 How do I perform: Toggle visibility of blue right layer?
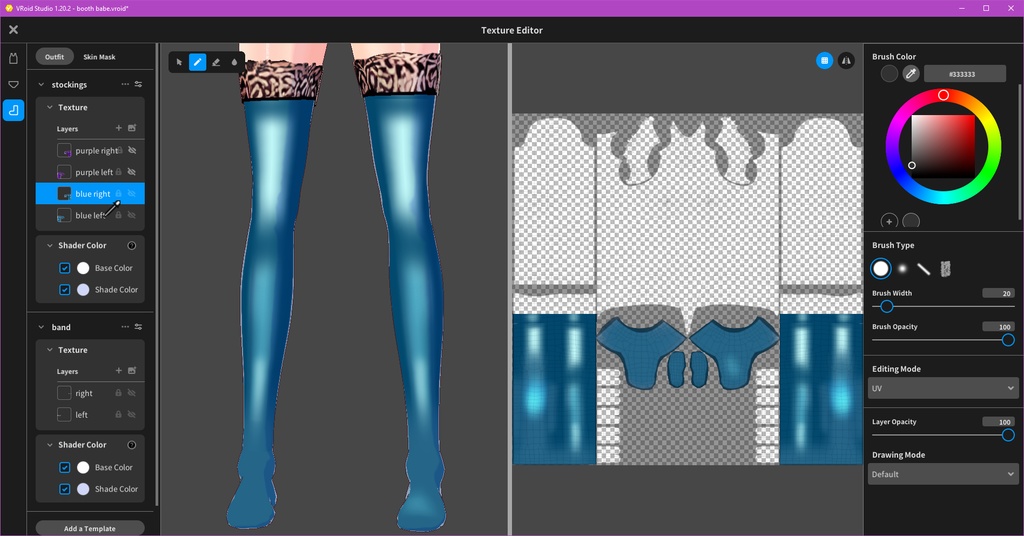coord(132,194)
